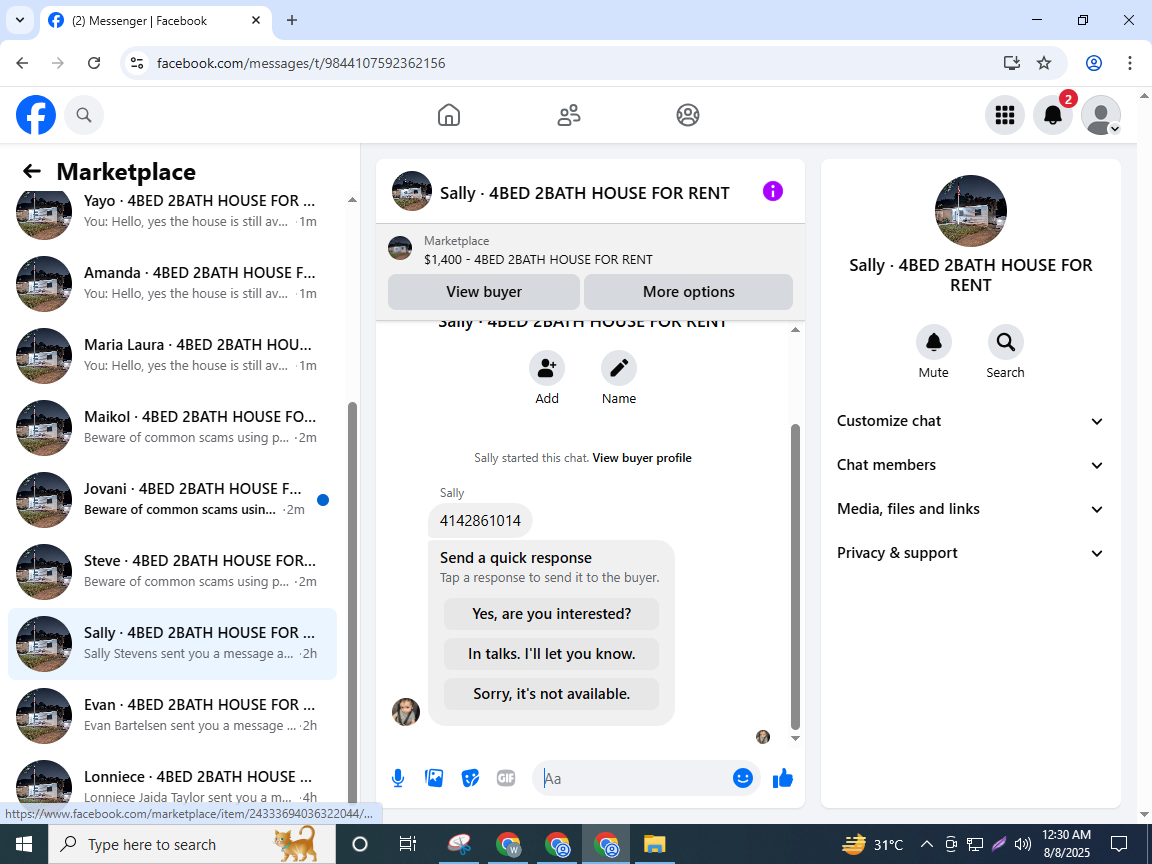
Task: Click the chat messages scrollbar
Action: (x=795, y=577)
